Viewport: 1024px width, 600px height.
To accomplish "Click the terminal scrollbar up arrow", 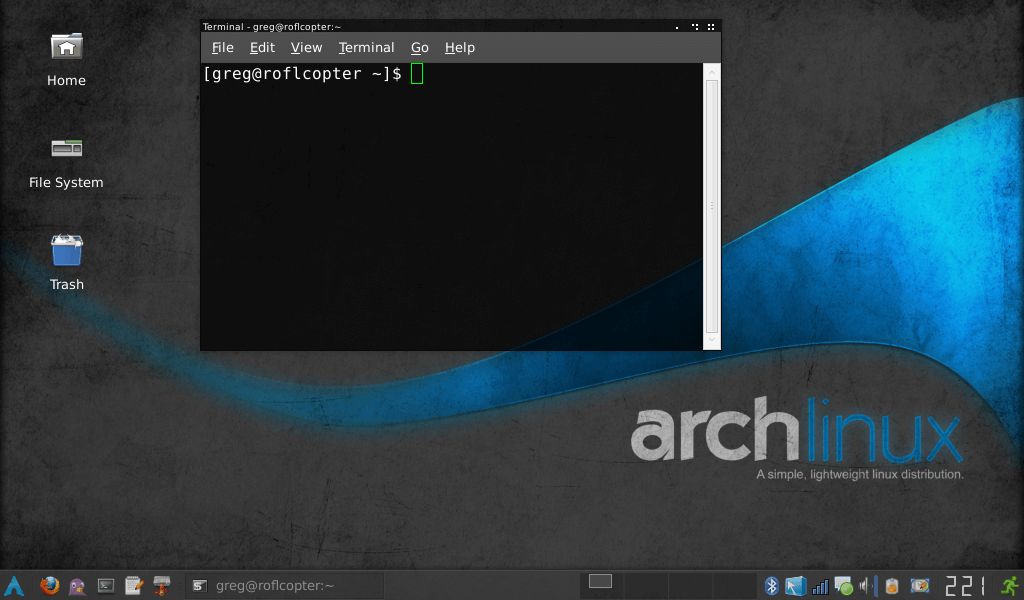I will (x=712, y=71).
